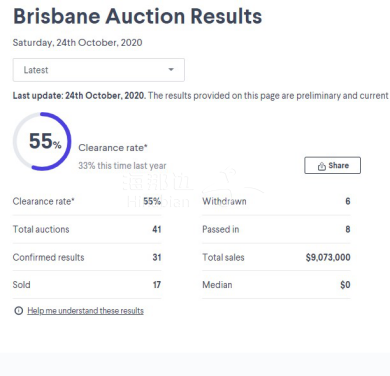Select the Total sales $9,073,000 value
Image resolution: width=390 pixels, height=376 pixels.
pos(328,257)
